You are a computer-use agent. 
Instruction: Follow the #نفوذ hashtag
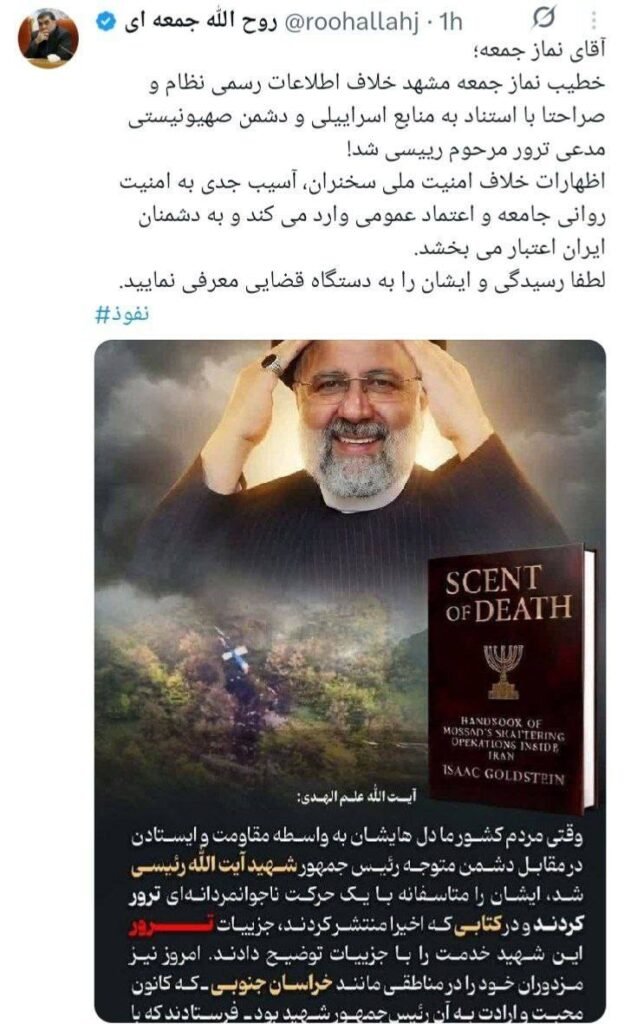click(x=122, y=315)
